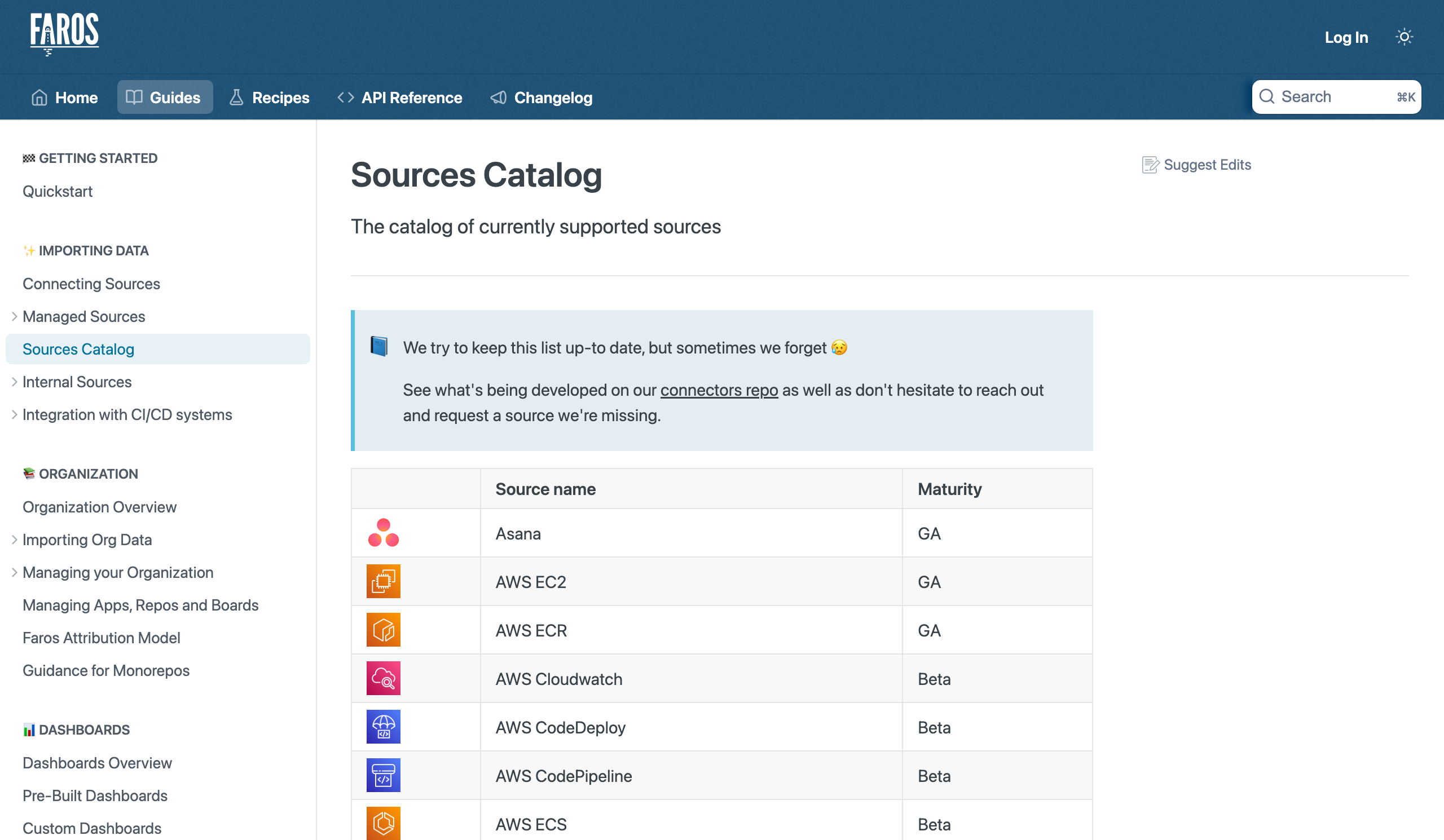Toggle the light/dark theme sun icon

coord(1404,37)
